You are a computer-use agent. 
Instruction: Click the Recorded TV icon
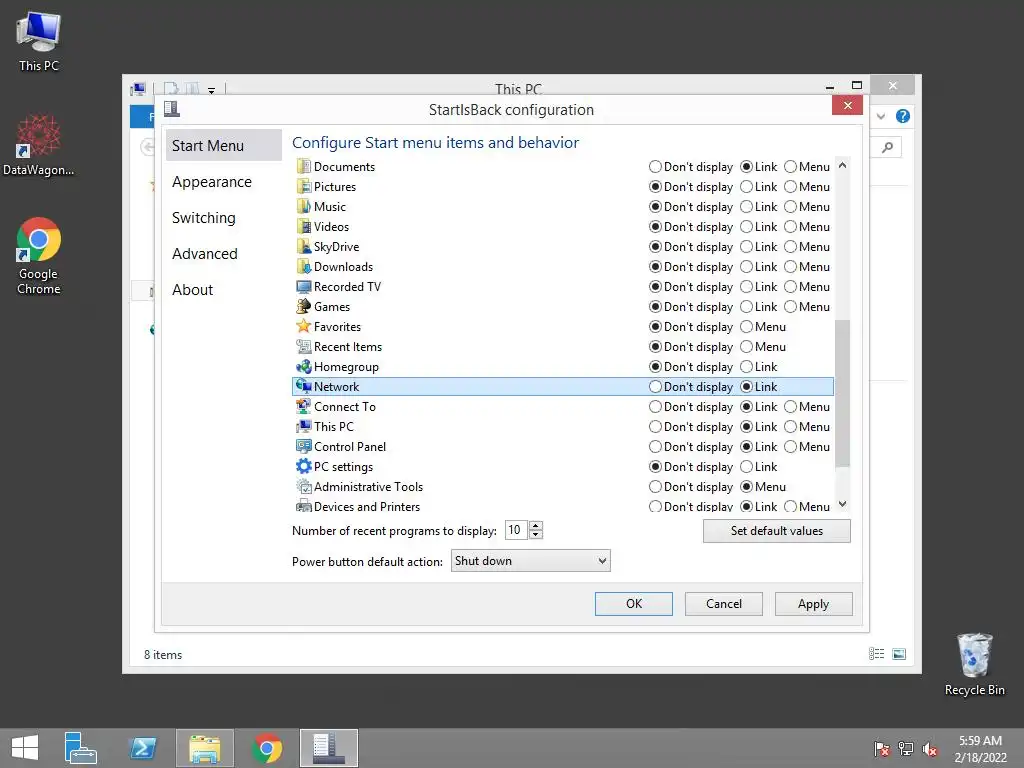click(304, 287)
